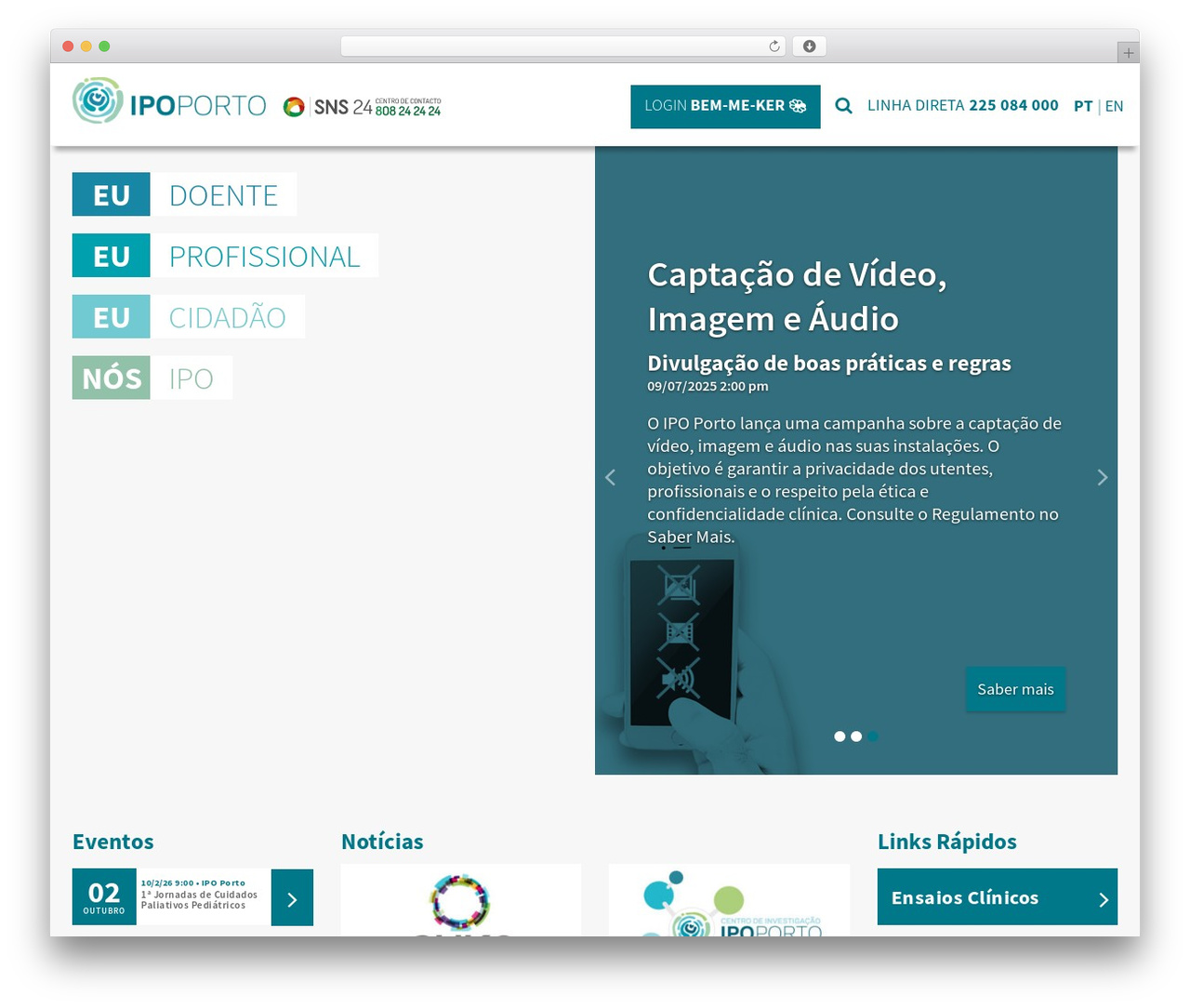Switch language to EN
1190x1008 pixels.
click(1114, 106)
